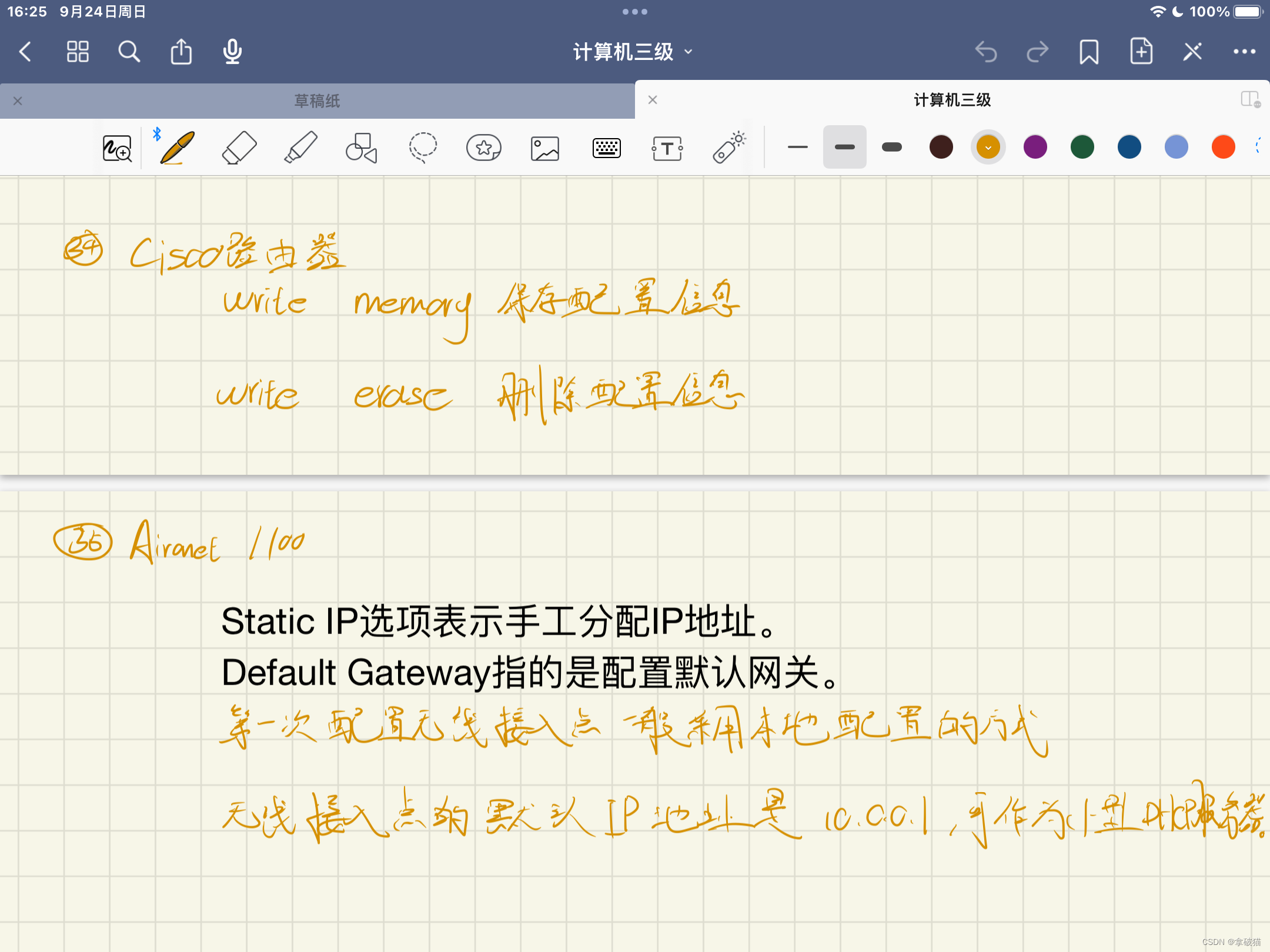Select the Lasso selection tool

(x=423, y=148)
